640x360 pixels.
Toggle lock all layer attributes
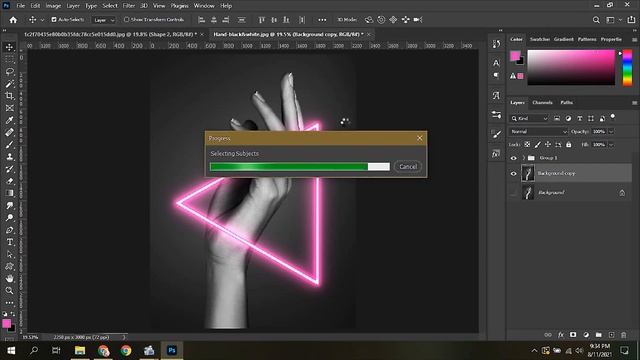pos(569,144)
